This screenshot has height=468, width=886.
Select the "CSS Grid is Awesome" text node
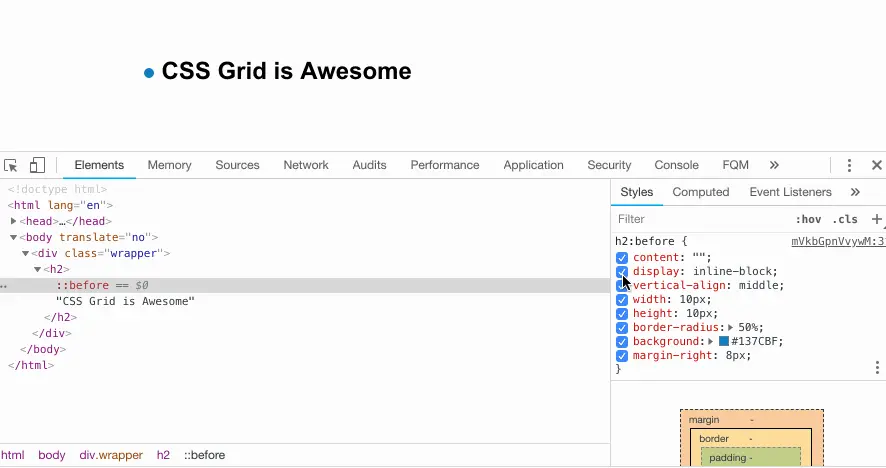[125, 301]
